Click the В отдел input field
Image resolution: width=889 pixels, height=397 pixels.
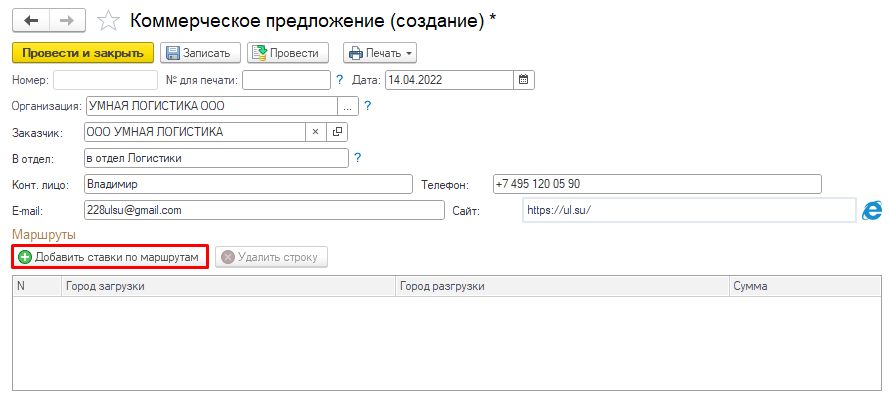pyautogui.click(x=216, y=158)
